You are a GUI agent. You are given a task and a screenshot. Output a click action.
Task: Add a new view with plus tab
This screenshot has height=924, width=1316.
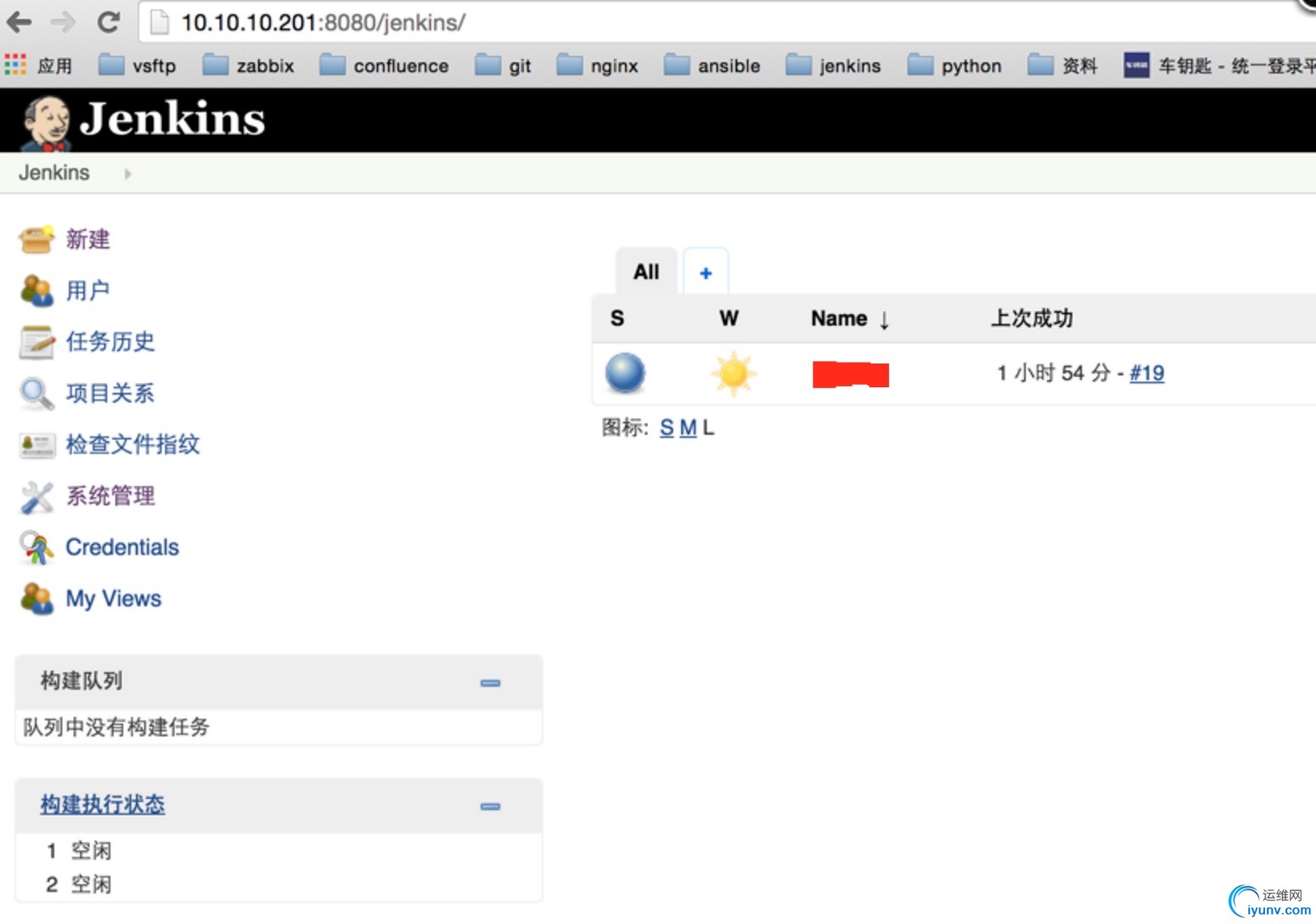[706, 273]
